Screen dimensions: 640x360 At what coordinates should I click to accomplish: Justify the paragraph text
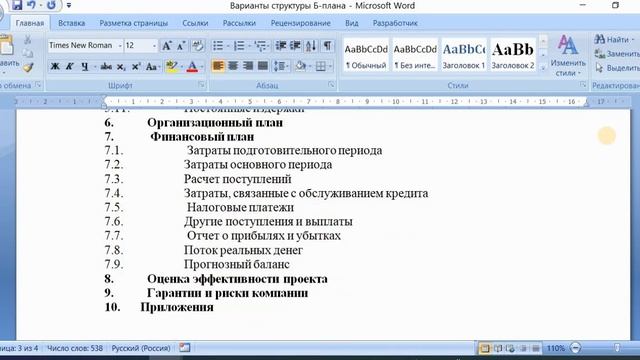coord(263,66)
